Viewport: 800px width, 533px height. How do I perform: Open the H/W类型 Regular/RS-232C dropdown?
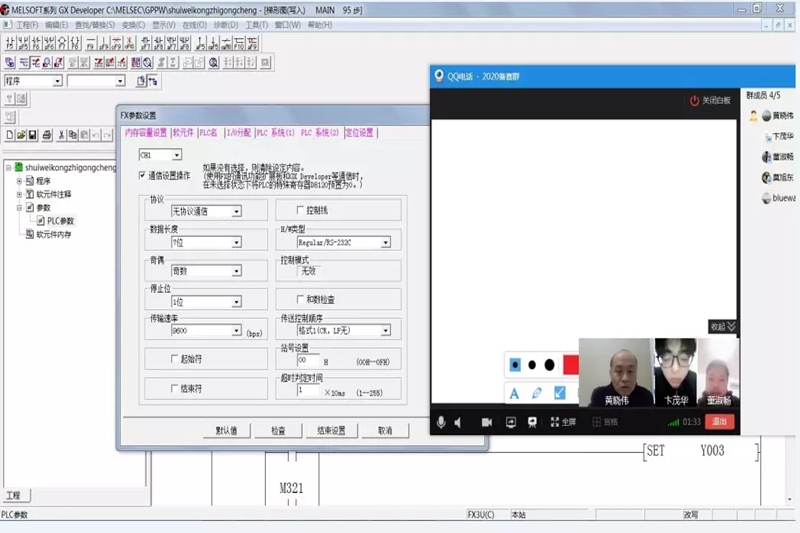[x=386, y=242]
